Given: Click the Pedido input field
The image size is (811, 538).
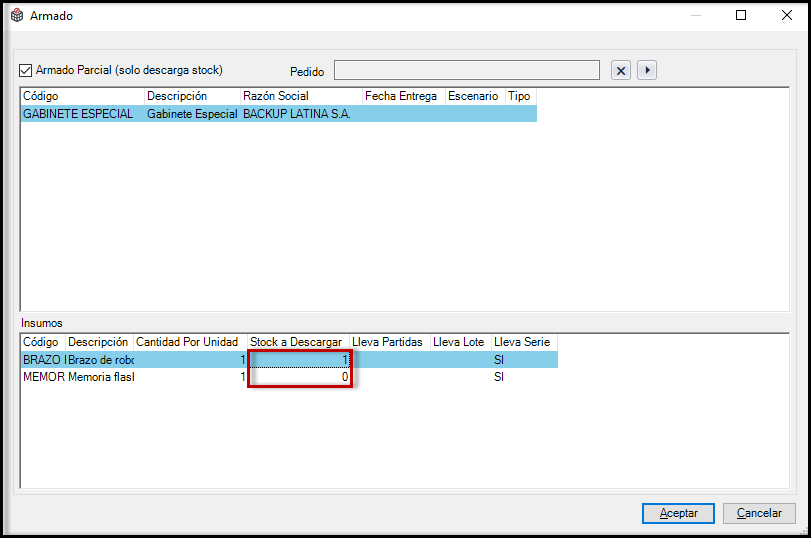Looking at the screenshot, I should point(467,70).
